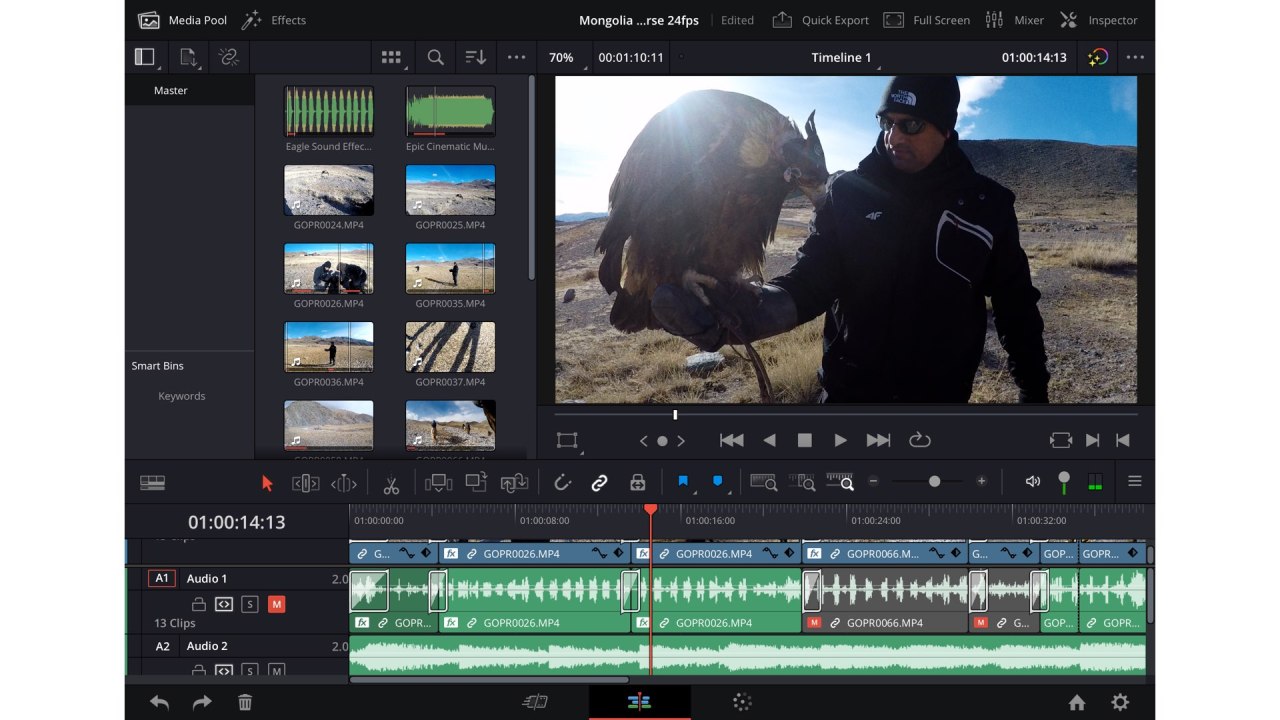Jump to last frame
Viewport: 1280px width, 720px height.
878,440
